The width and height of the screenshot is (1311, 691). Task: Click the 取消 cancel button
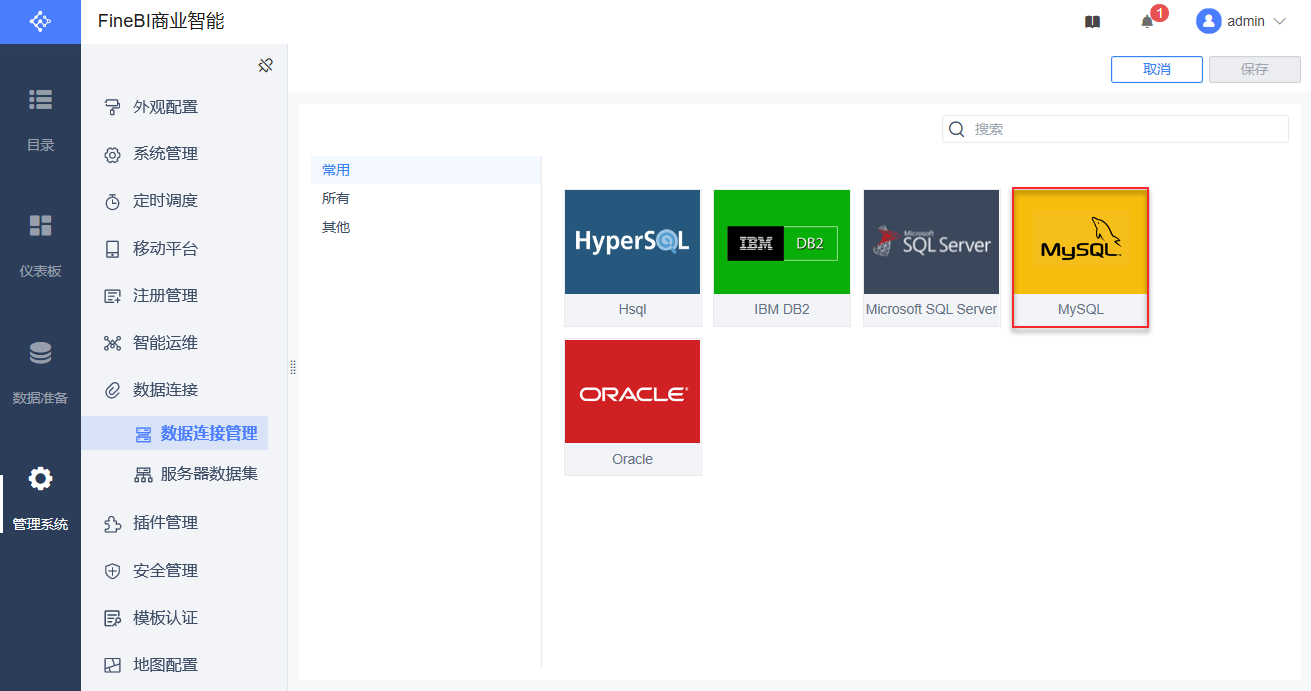click(x=1157, y=69)
